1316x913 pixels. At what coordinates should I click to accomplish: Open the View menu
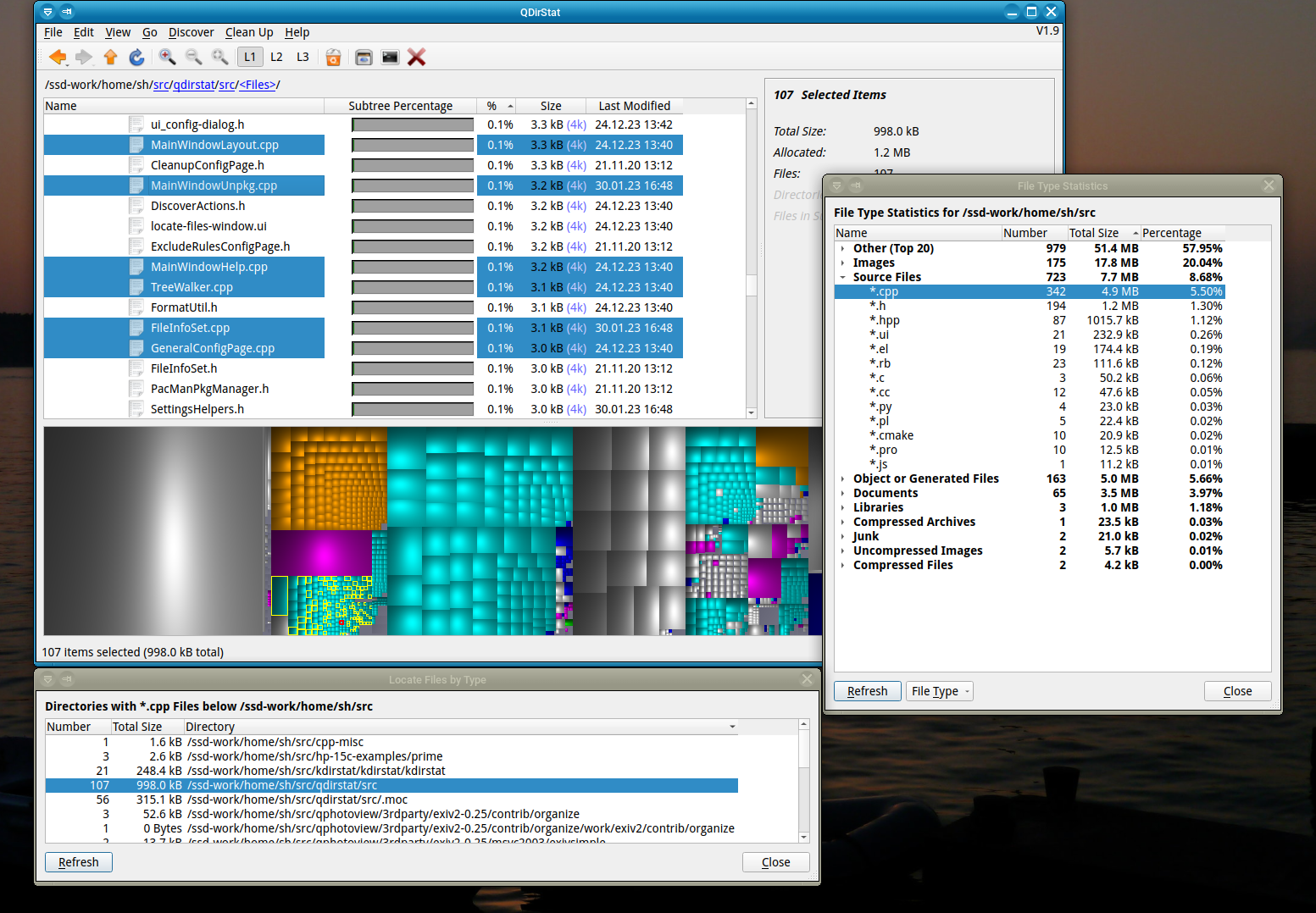pos(118,32)
